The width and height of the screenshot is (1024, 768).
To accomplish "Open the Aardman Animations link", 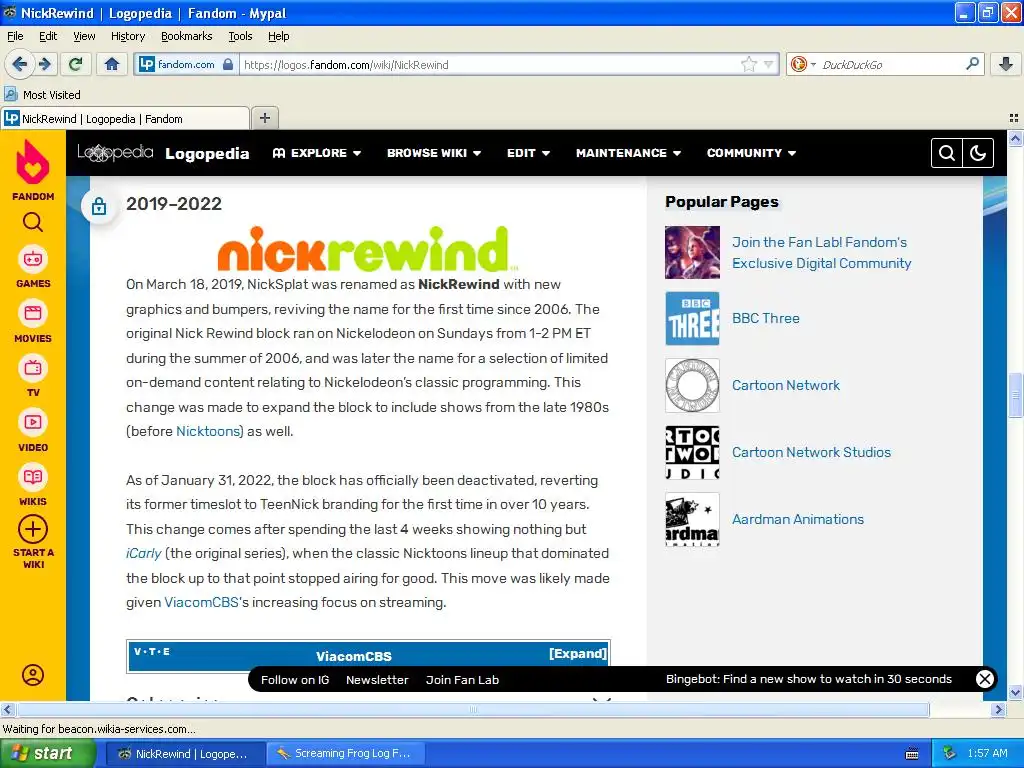I will 797,519.
